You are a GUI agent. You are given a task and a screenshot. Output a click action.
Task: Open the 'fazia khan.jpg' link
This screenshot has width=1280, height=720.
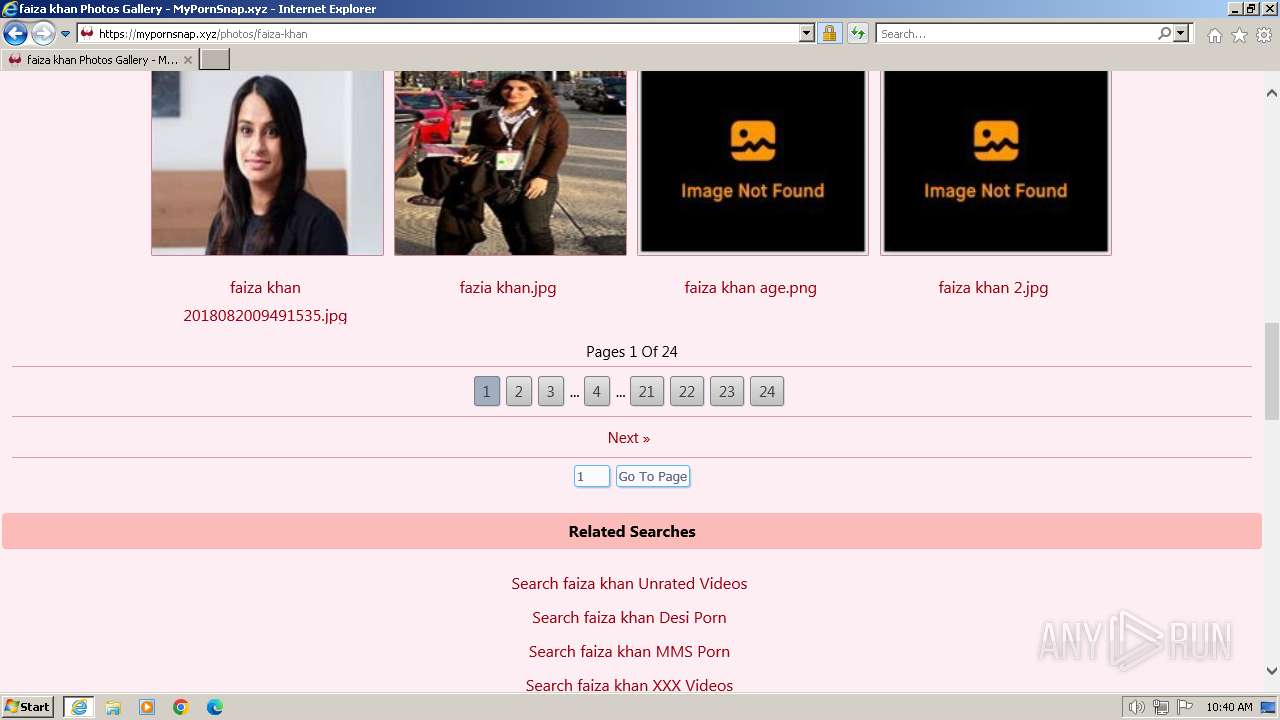[x=508, y=288]
